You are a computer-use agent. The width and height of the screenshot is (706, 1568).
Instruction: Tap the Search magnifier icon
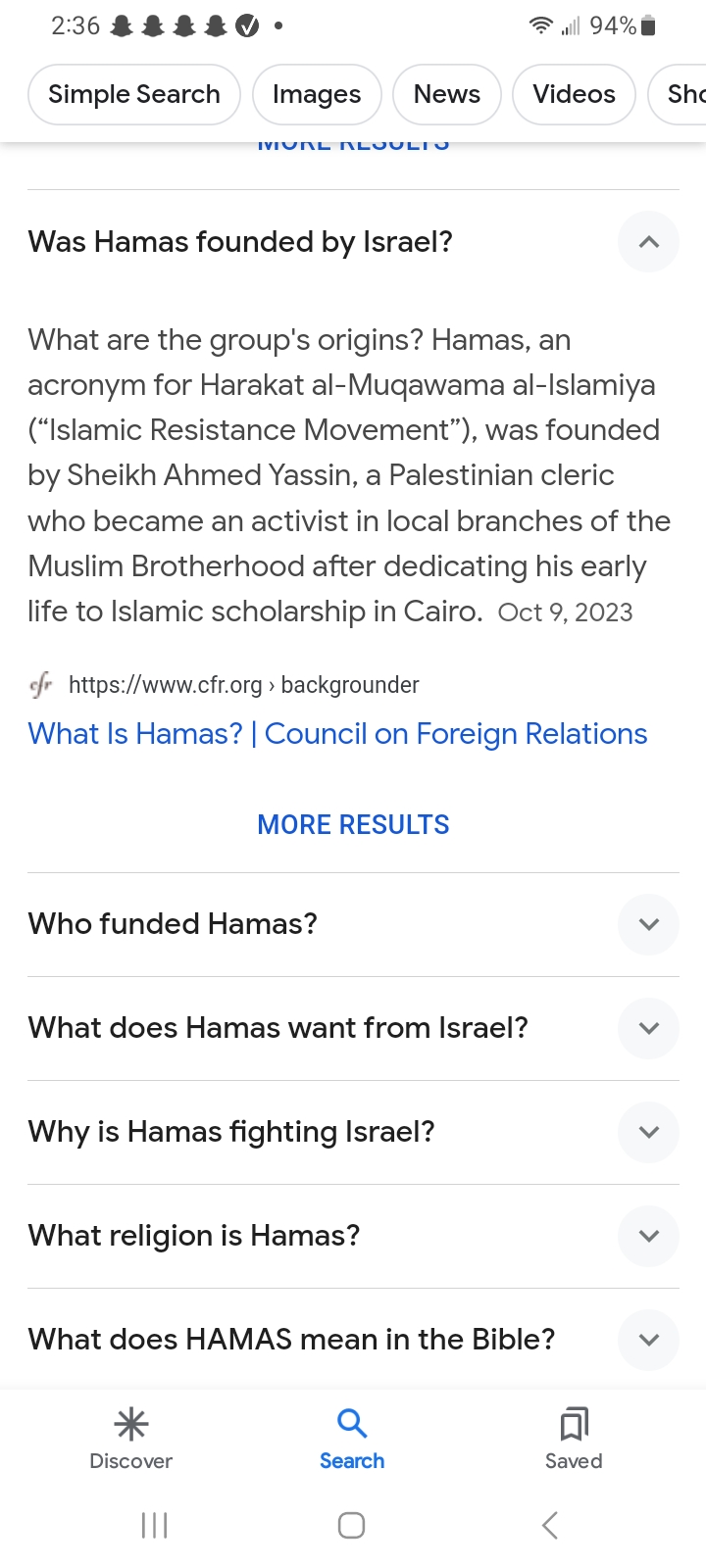pos(352,1423)
